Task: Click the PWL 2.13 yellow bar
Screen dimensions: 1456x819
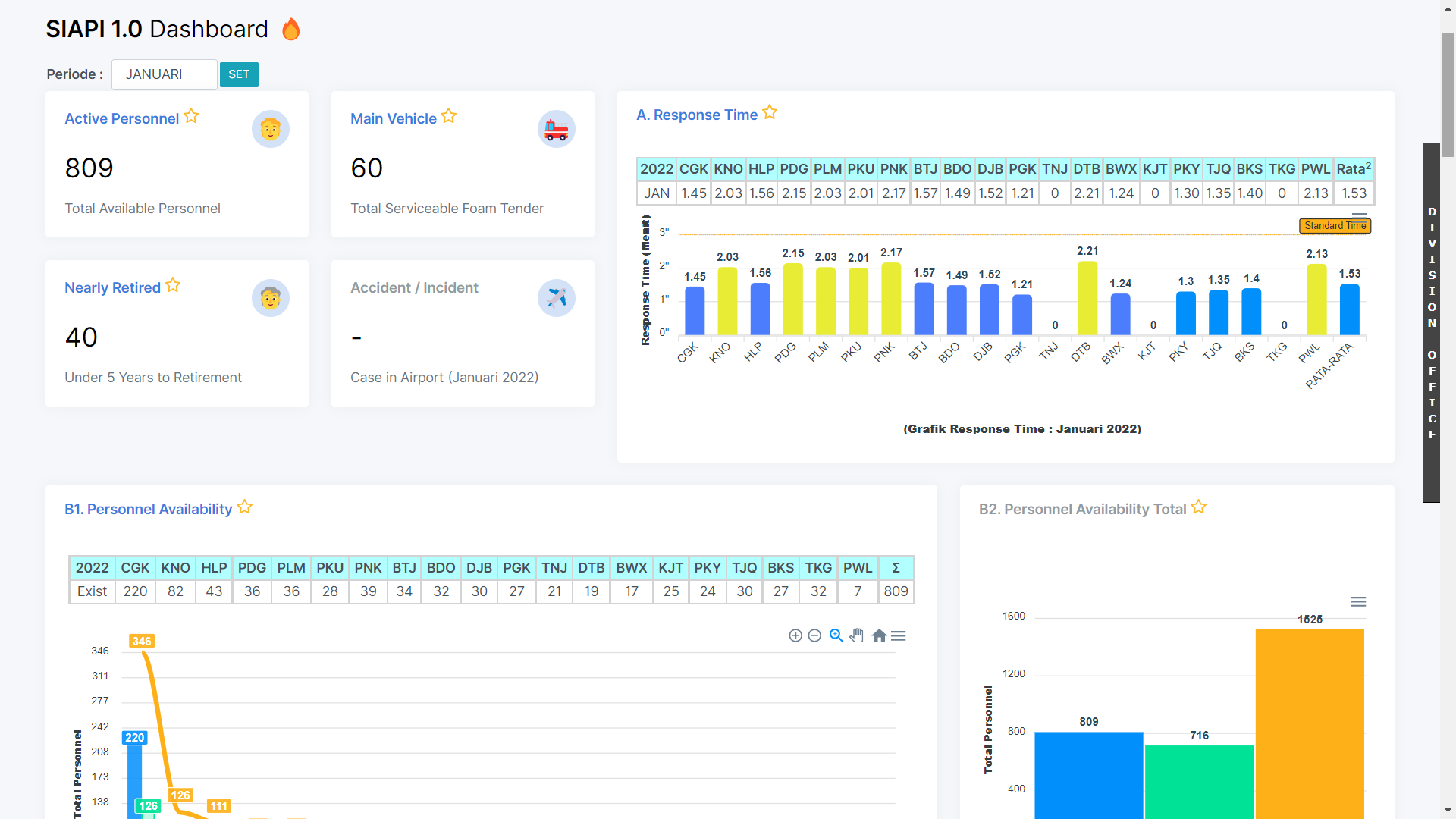Action: 1316,300
